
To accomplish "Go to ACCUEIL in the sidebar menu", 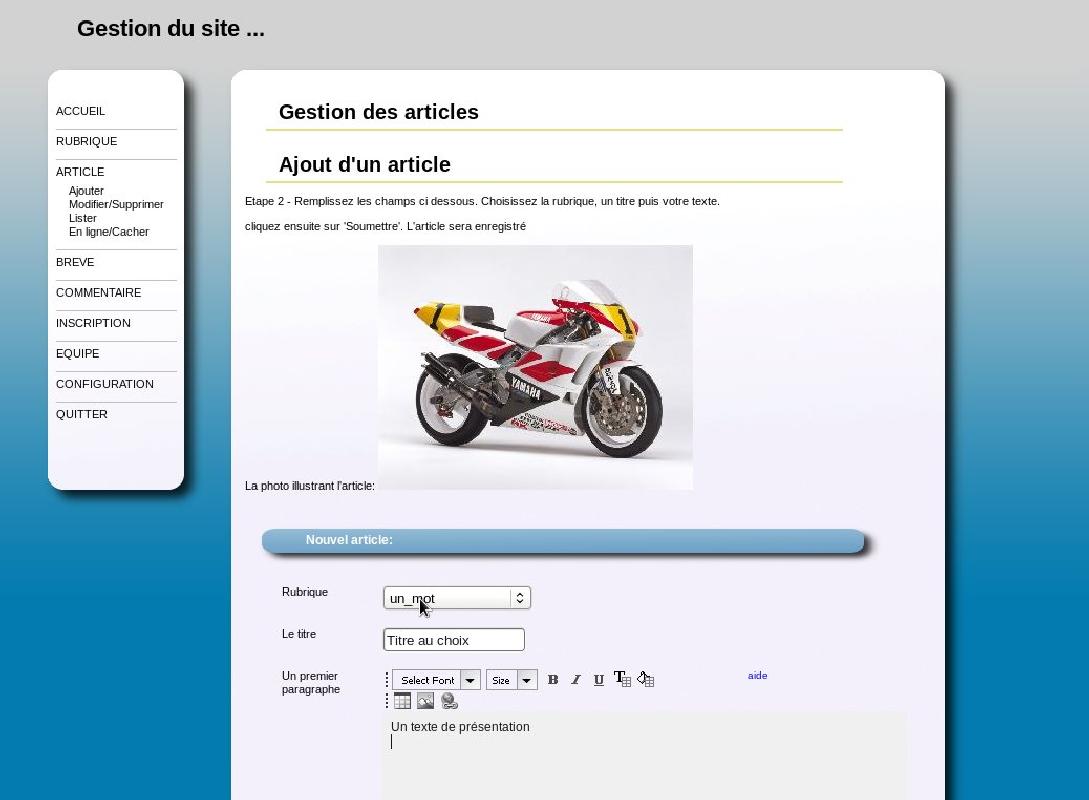I will pos(81,111).
